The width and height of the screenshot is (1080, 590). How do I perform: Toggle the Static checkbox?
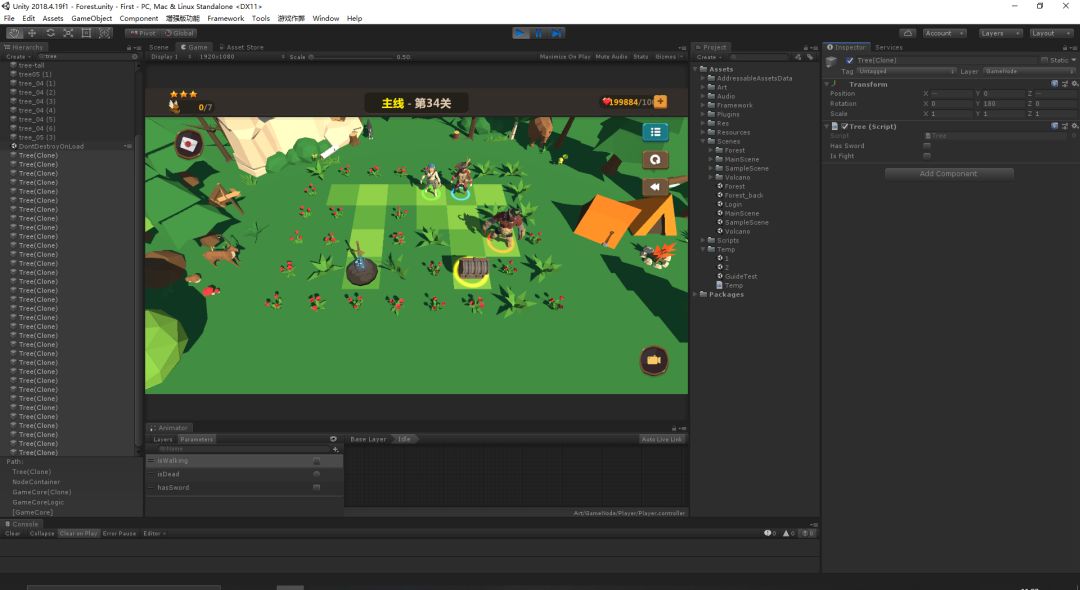(1044, 60)
